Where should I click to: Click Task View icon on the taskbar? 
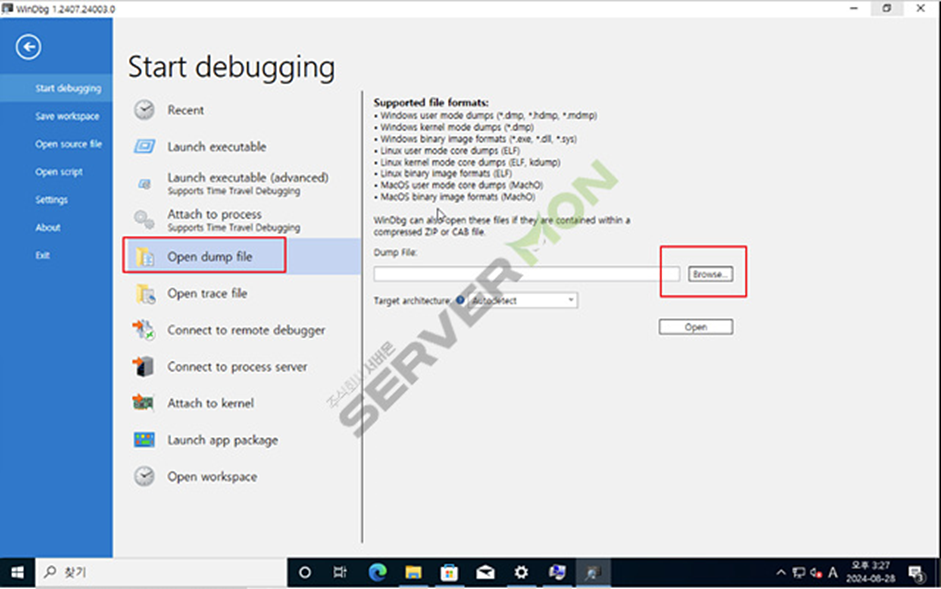click(x=340, y=573)
